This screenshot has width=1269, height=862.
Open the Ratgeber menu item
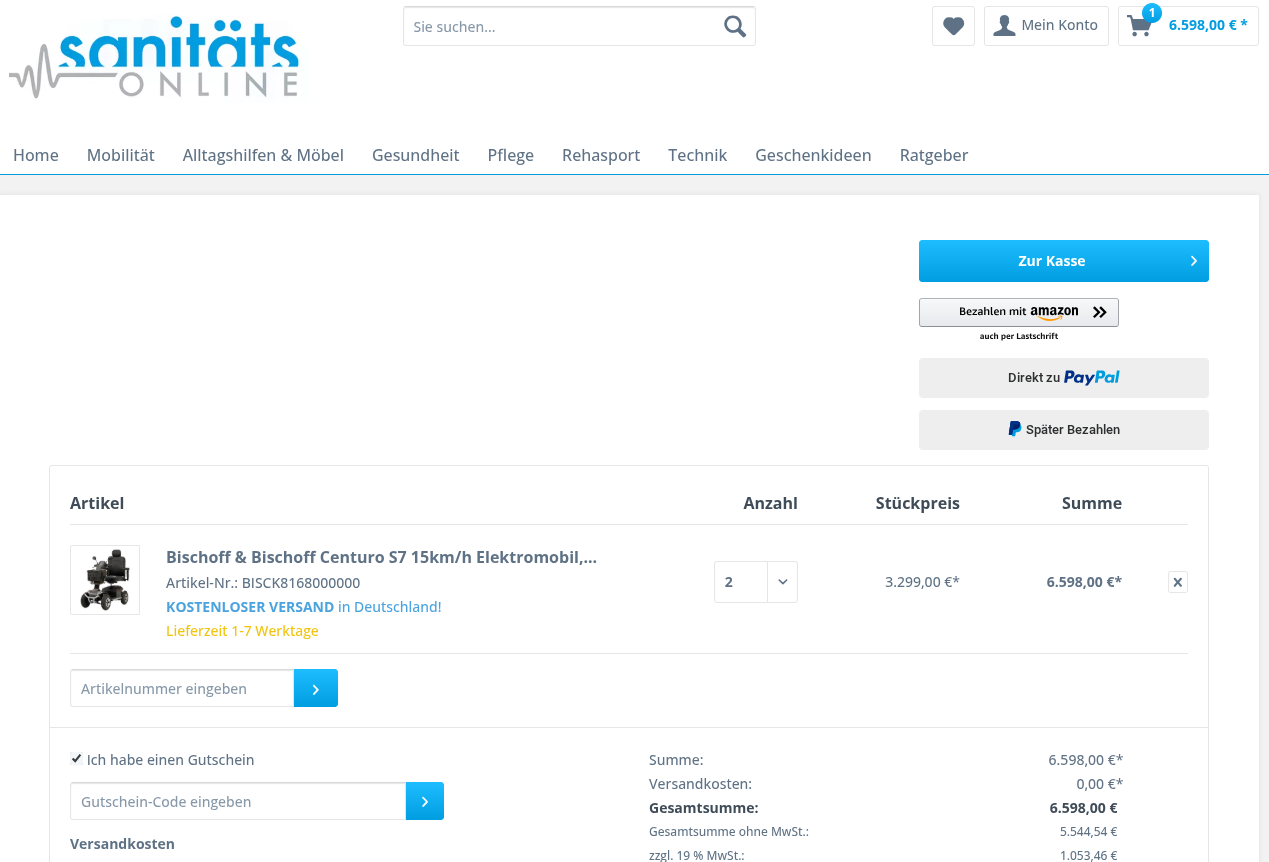(933, 155)
